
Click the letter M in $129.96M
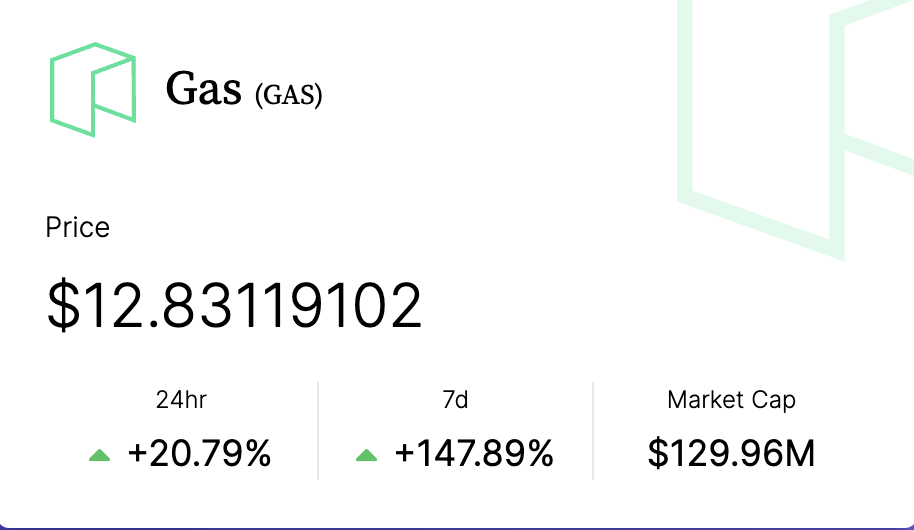pyautogui.click(x=800, y=454)
